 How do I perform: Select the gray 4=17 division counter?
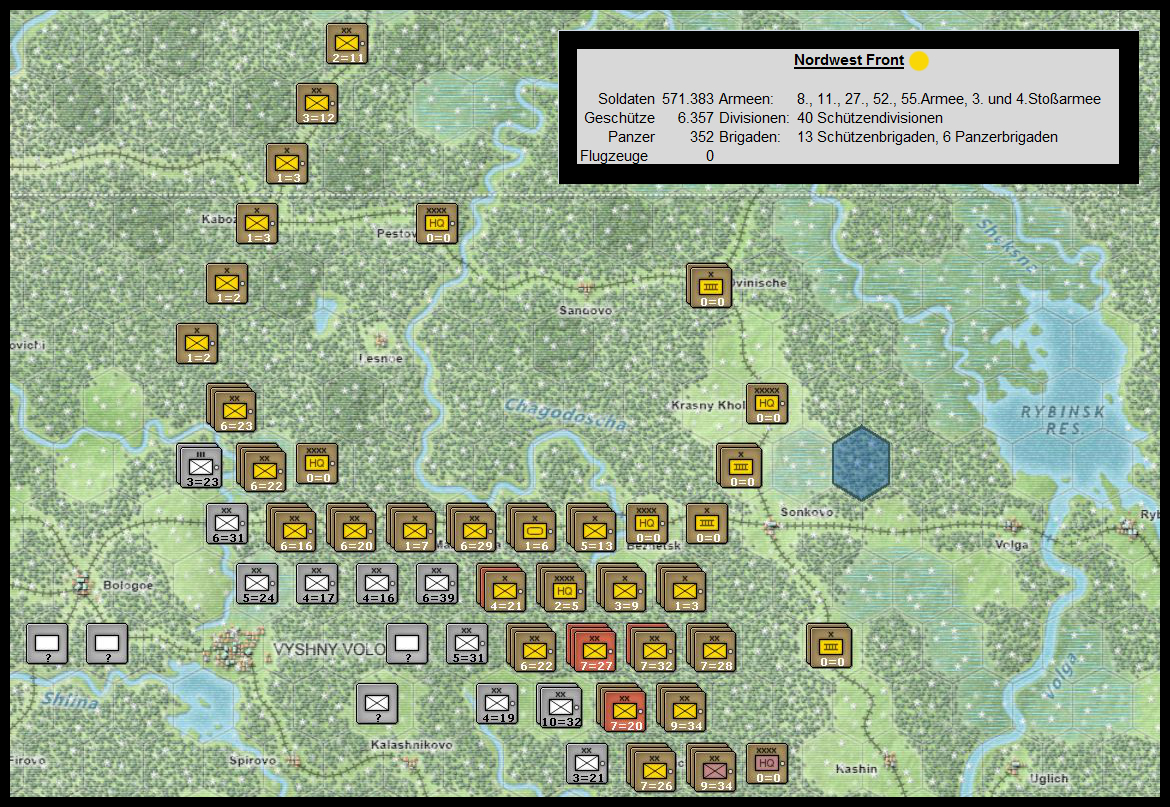317,583
